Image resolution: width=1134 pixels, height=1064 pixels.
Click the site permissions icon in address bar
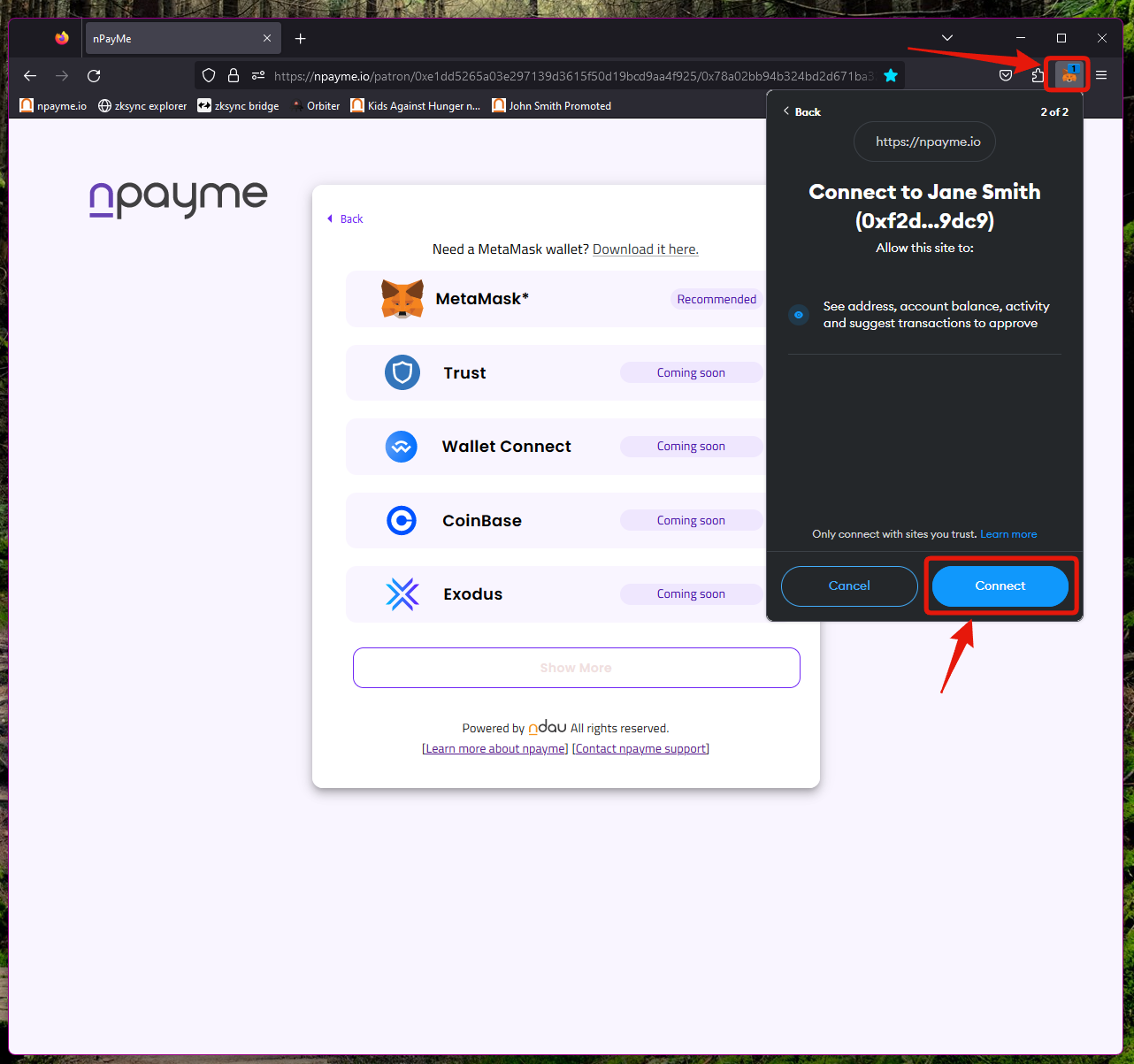(258, 75)
